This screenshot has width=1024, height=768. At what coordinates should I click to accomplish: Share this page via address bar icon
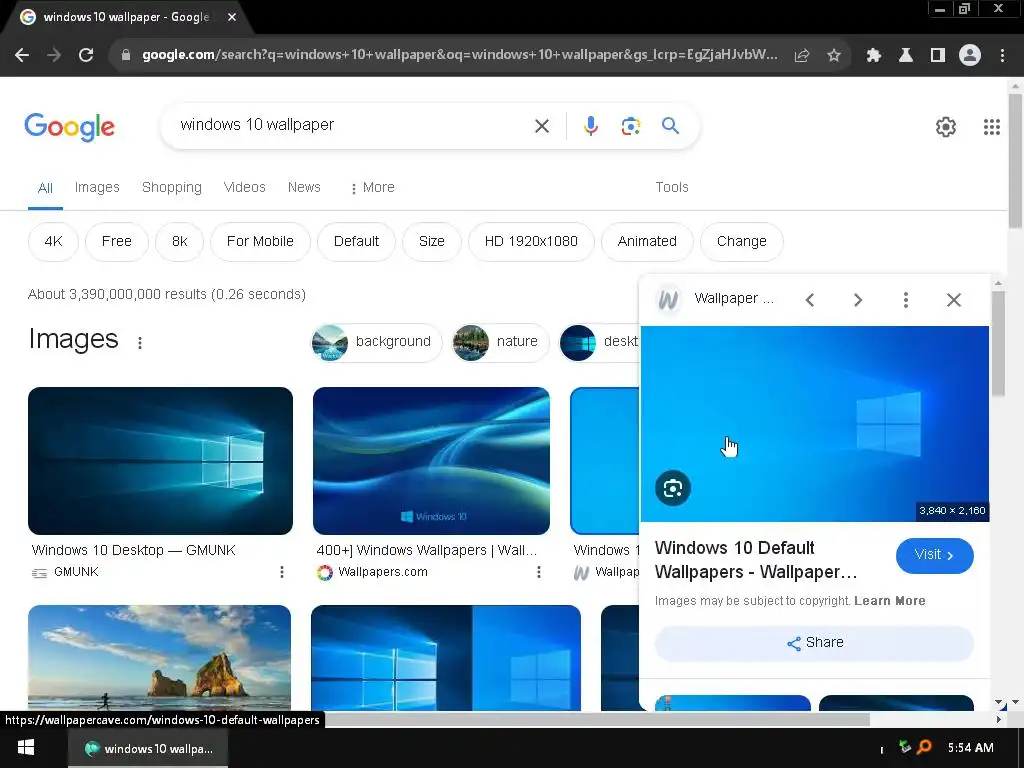pyautogui.click(x=802, y=56)
